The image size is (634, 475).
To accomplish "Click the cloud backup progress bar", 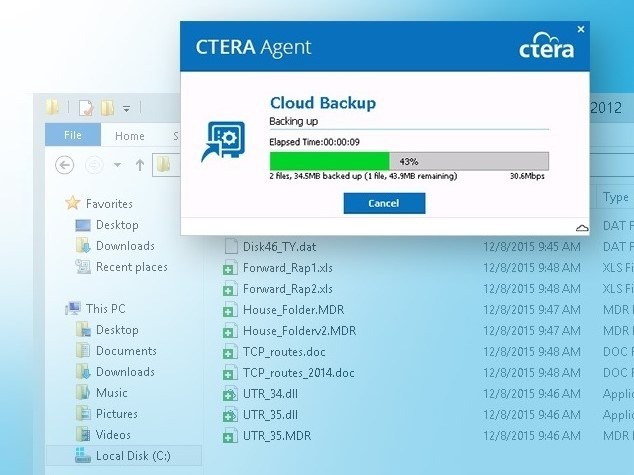I will 409,161.
